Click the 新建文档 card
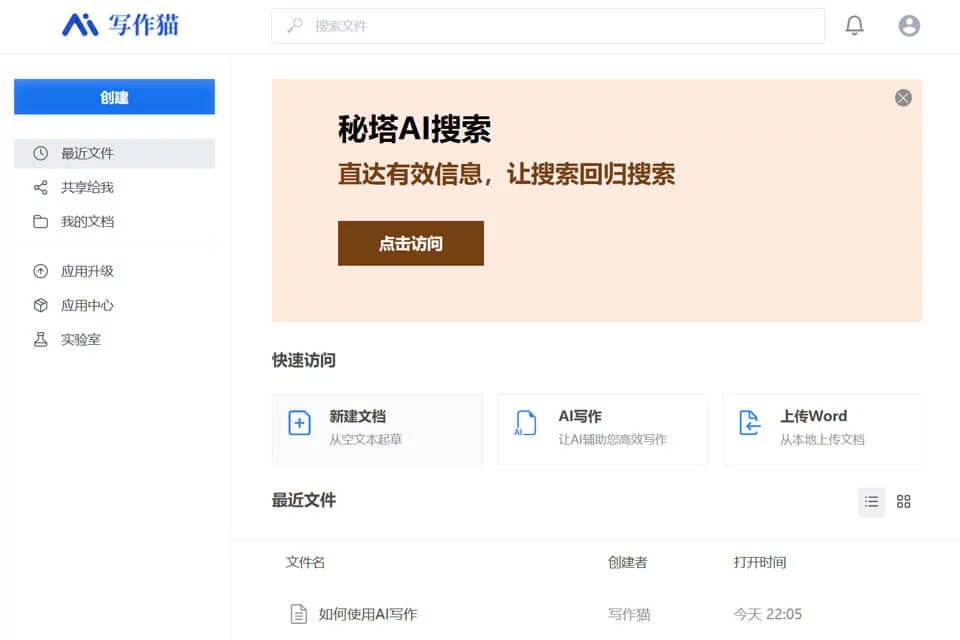This screenshot has height=640, width=960. [378, 429]
